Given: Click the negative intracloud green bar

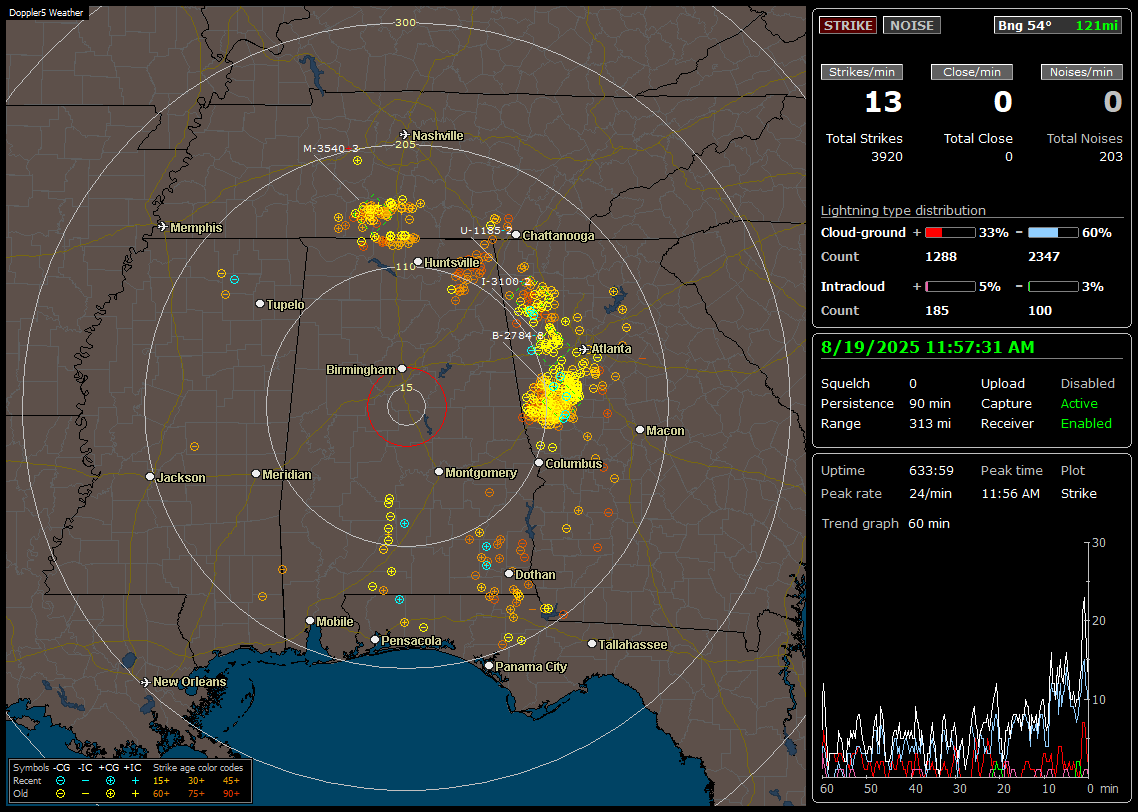Looking at the screenshot, I should (1053, 287).
